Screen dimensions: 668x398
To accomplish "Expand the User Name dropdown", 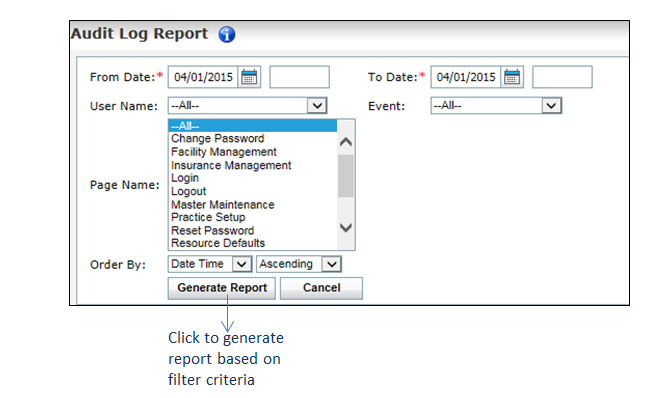I will 317,106.
